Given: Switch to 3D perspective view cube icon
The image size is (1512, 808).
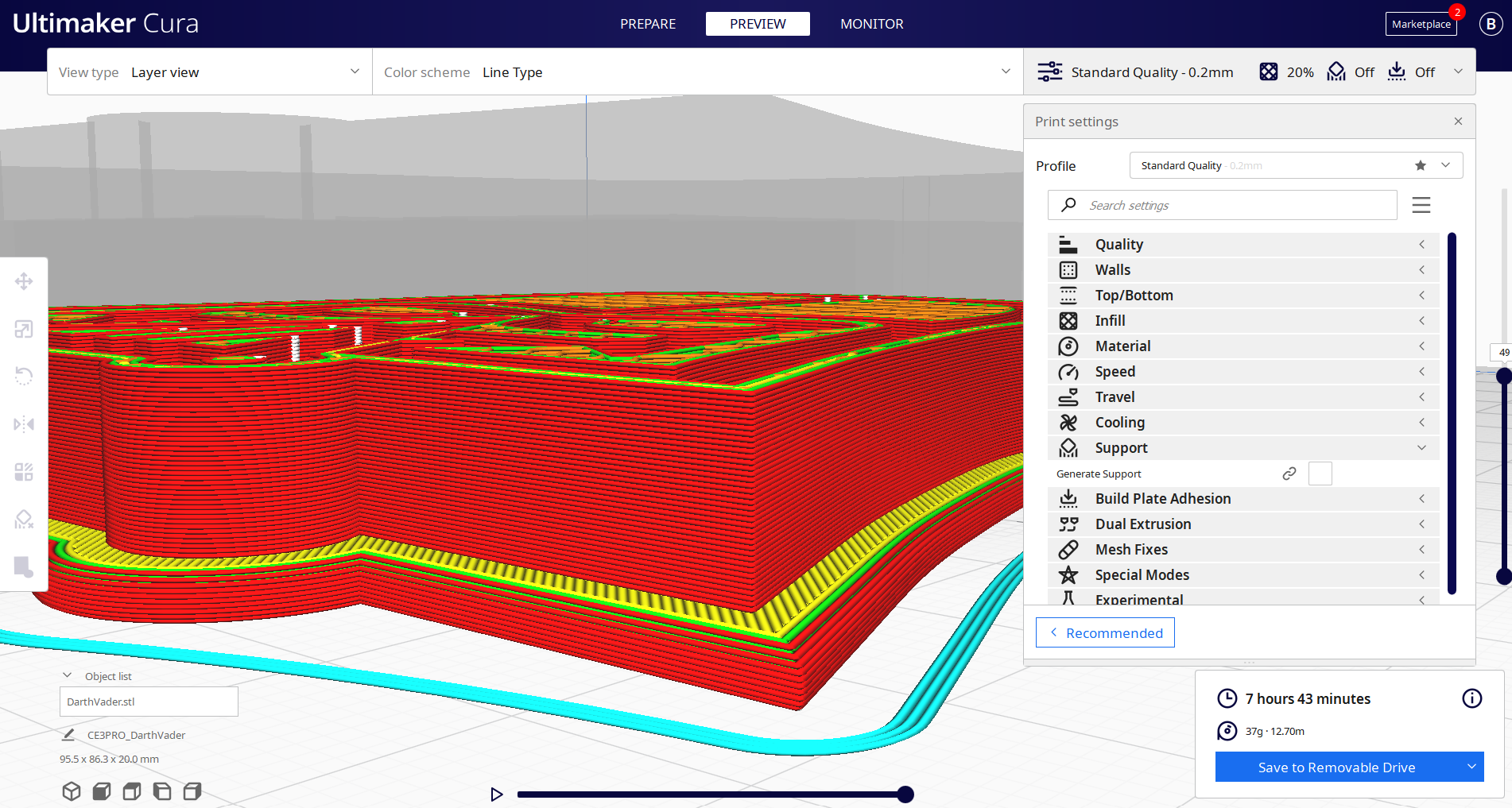Looking at the screenshot, I should (72, 791).
